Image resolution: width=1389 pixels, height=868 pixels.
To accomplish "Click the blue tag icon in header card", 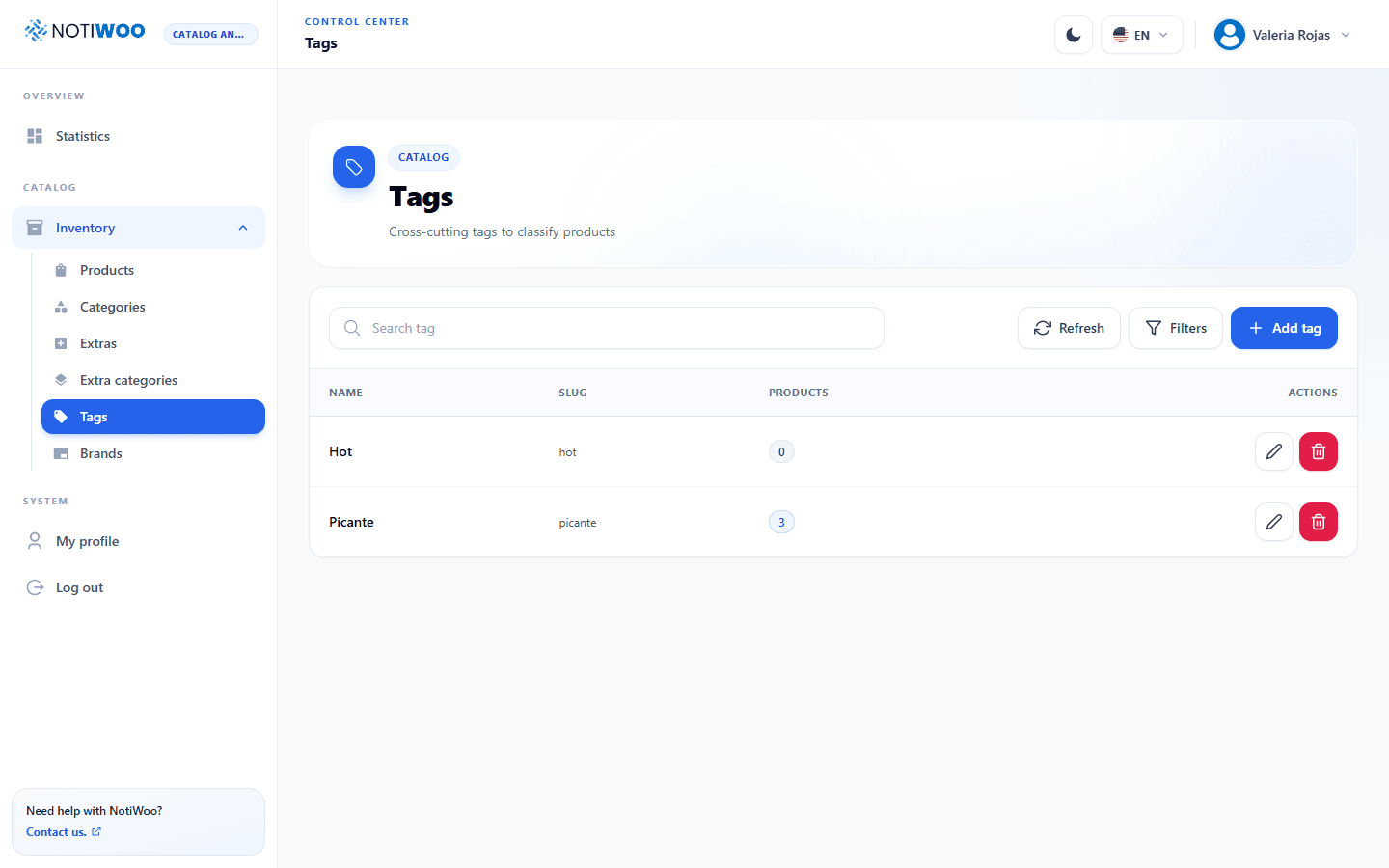I will click(x=354, y=167).
